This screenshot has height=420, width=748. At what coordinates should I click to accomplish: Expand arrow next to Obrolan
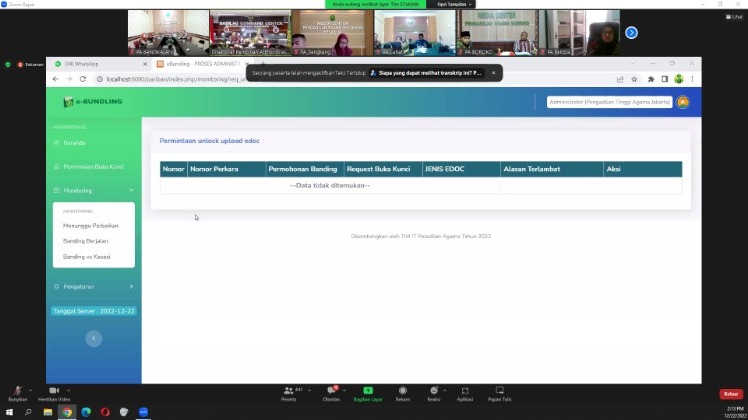pos(344,390)
